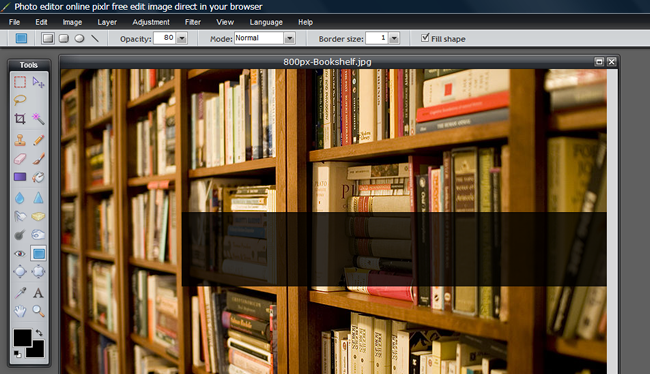
Task: Select the Hand pan tool
Action: click(x=20, y=311)
